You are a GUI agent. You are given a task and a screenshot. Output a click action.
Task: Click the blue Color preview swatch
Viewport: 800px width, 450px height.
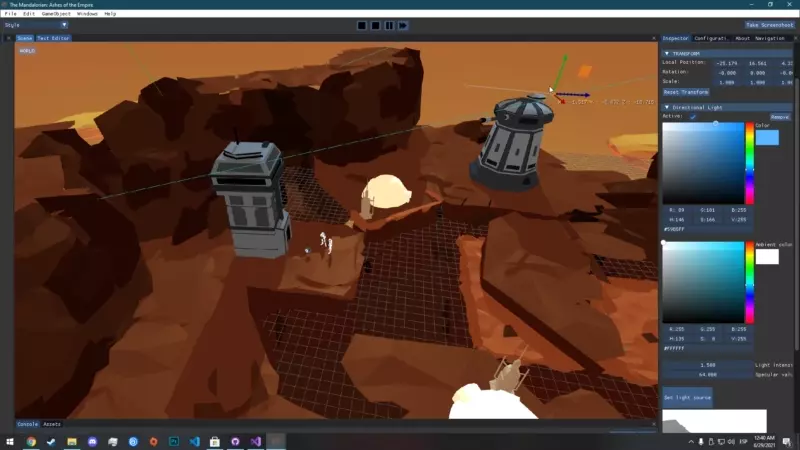(767, 137)
